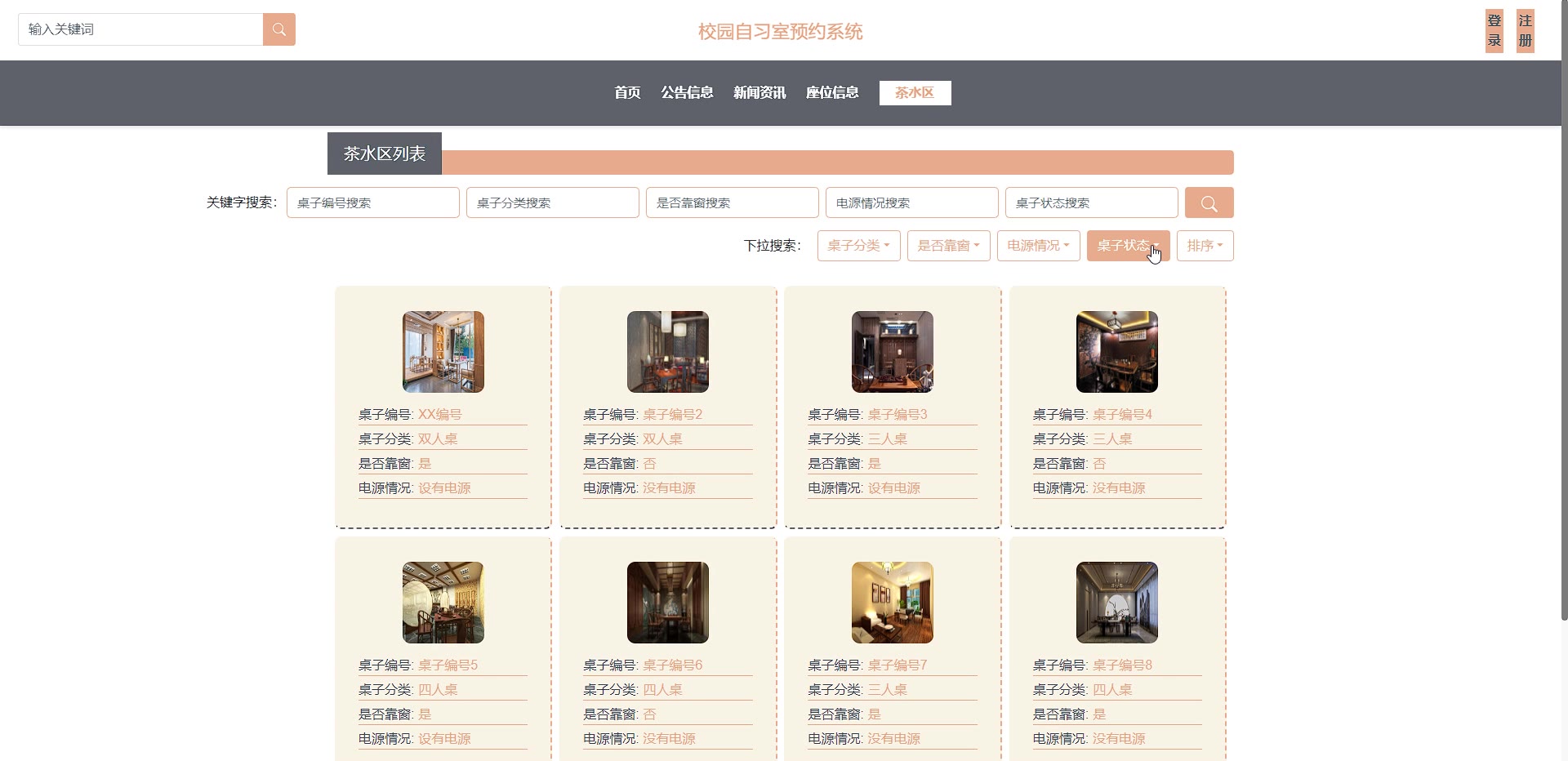
Task: Go to 首页 in navigation bar
Action: coord(627,93)
